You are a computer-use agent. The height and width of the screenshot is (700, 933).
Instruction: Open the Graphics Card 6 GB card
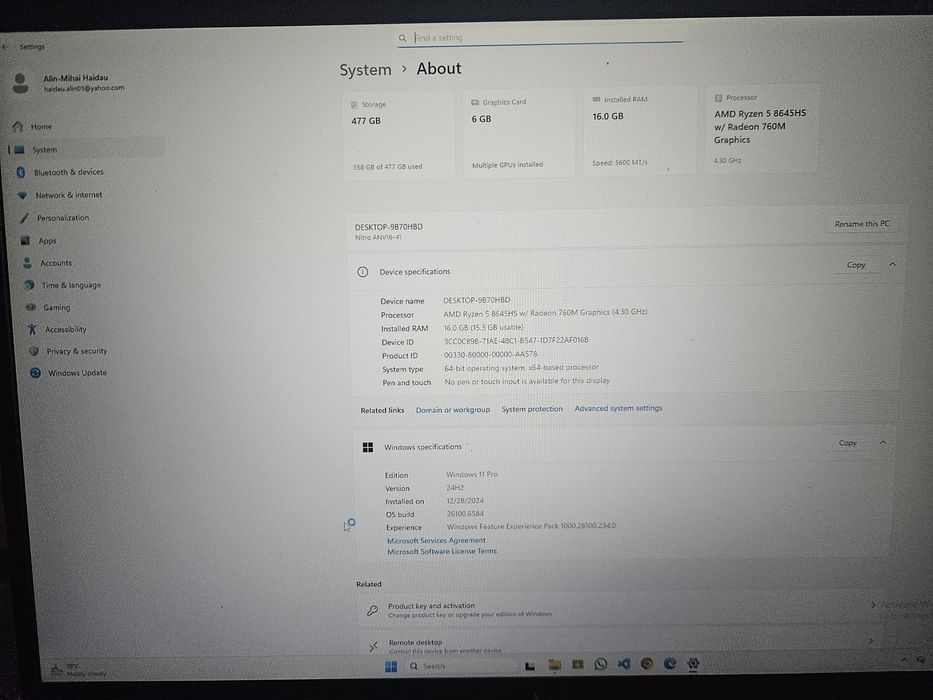coord(519,133)
